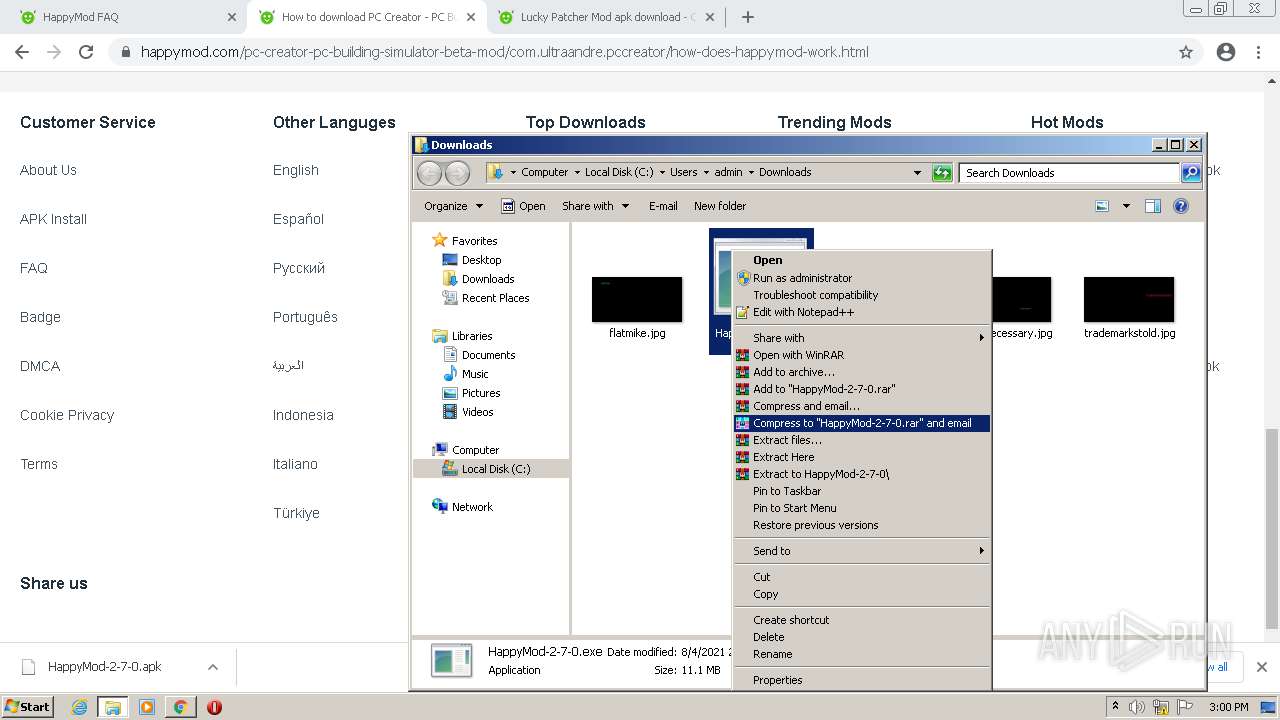Click the Español language link
This screenshot has height=720, width=1280.
298,219
